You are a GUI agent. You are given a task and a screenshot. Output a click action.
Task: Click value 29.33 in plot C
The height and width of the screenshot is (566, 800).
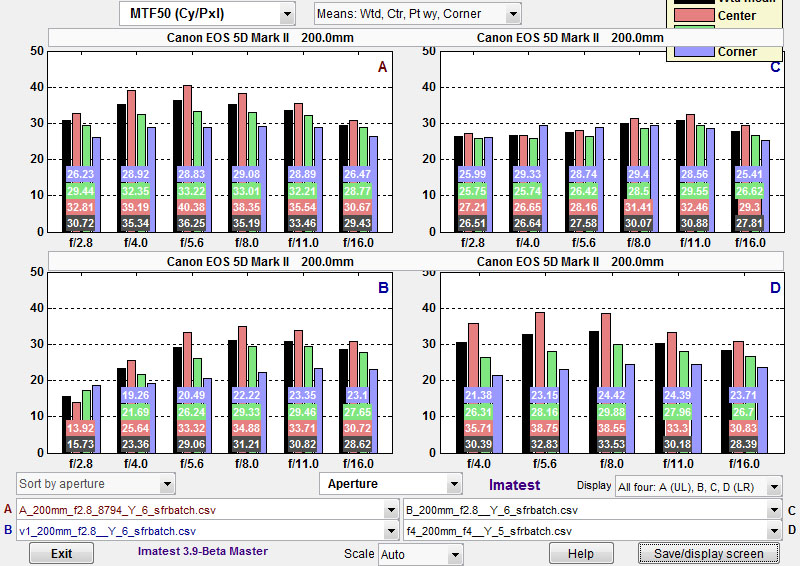click(x=527, y=175)
